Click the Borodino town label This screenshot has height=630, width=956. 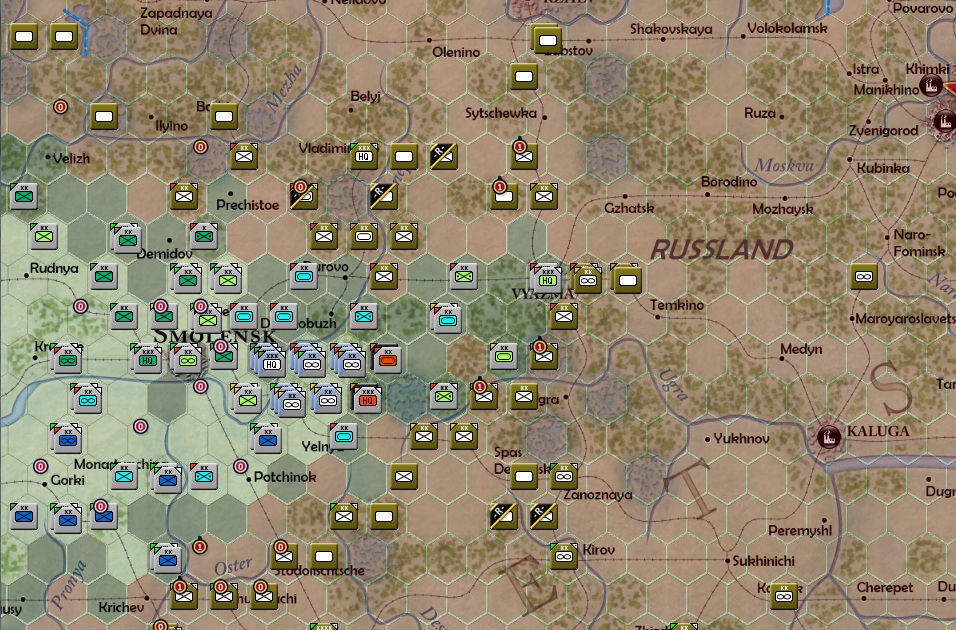729,182
